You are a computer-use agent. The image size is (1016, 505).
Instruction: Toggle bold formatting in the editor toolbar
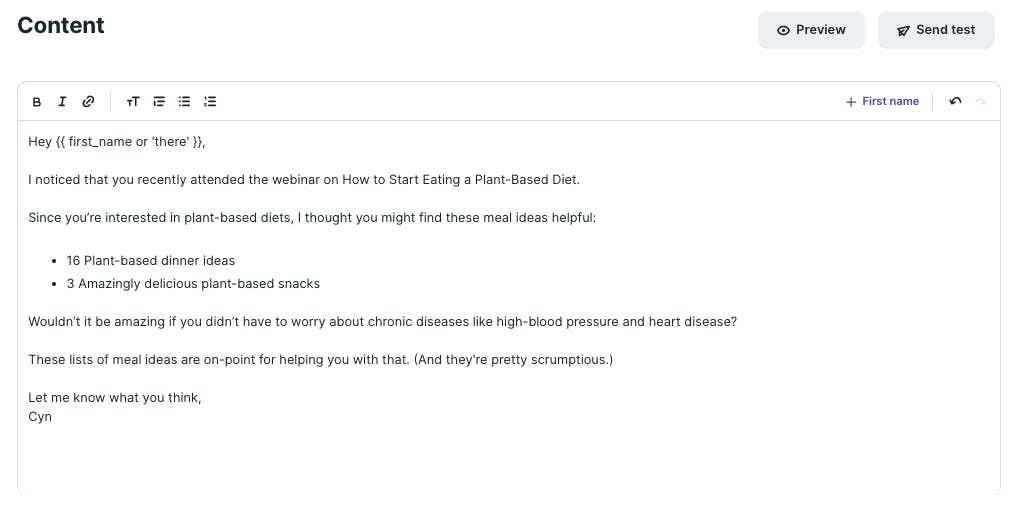click(x=37, y=102)
